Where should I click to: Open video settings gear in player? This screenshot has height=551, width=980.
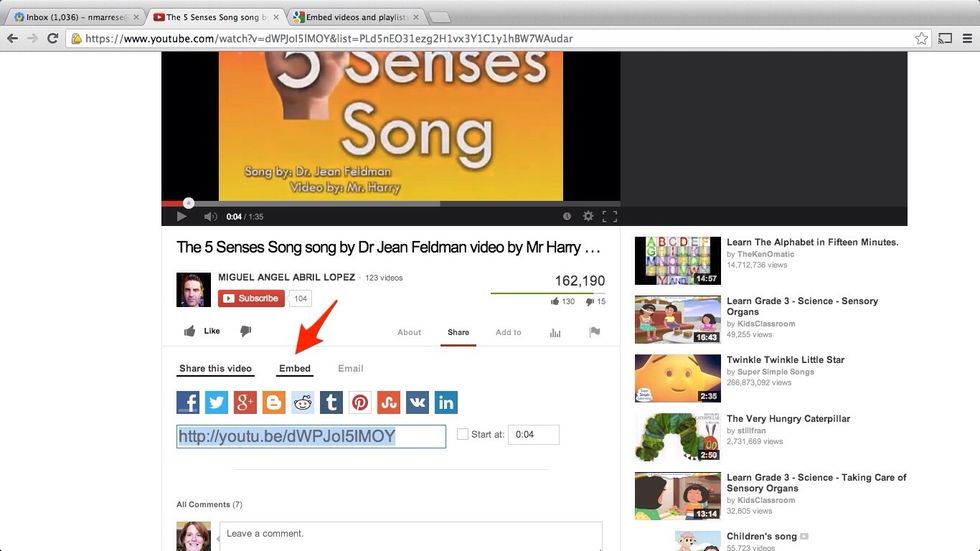click(x=588, y=216)
